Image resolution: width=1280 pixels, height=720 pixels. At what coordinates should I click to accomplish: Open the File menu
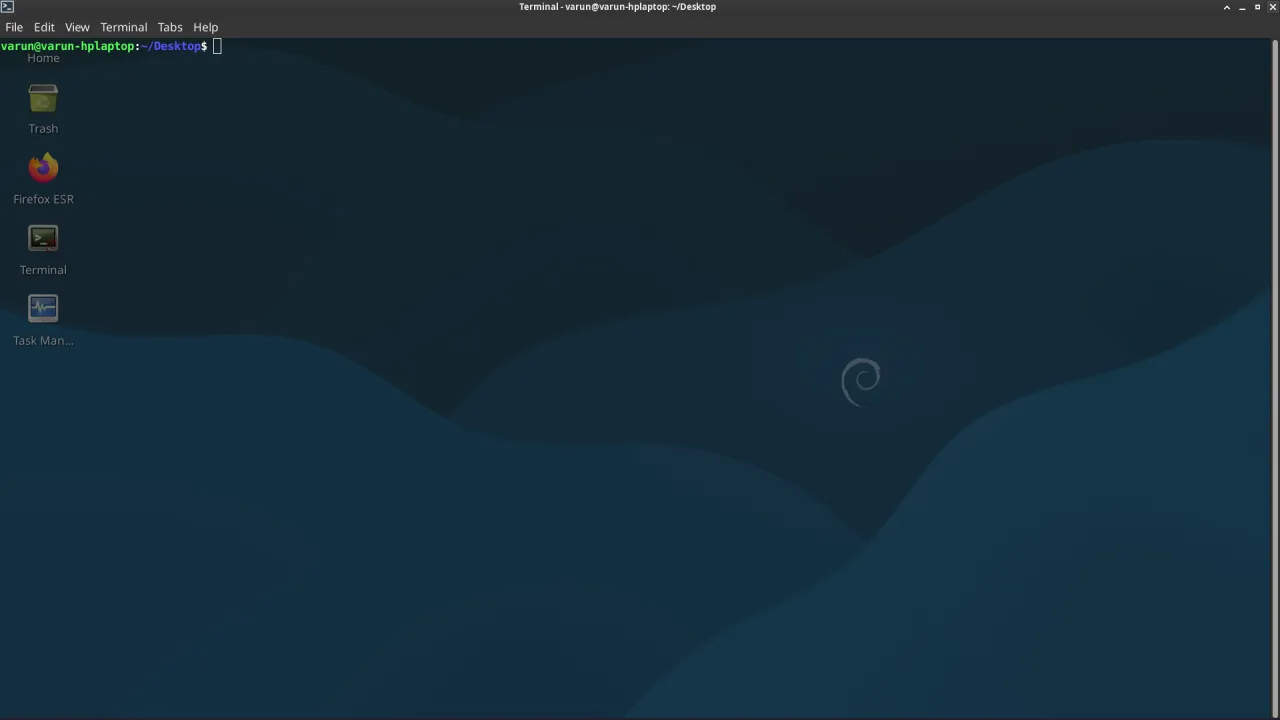pos(14,27)
